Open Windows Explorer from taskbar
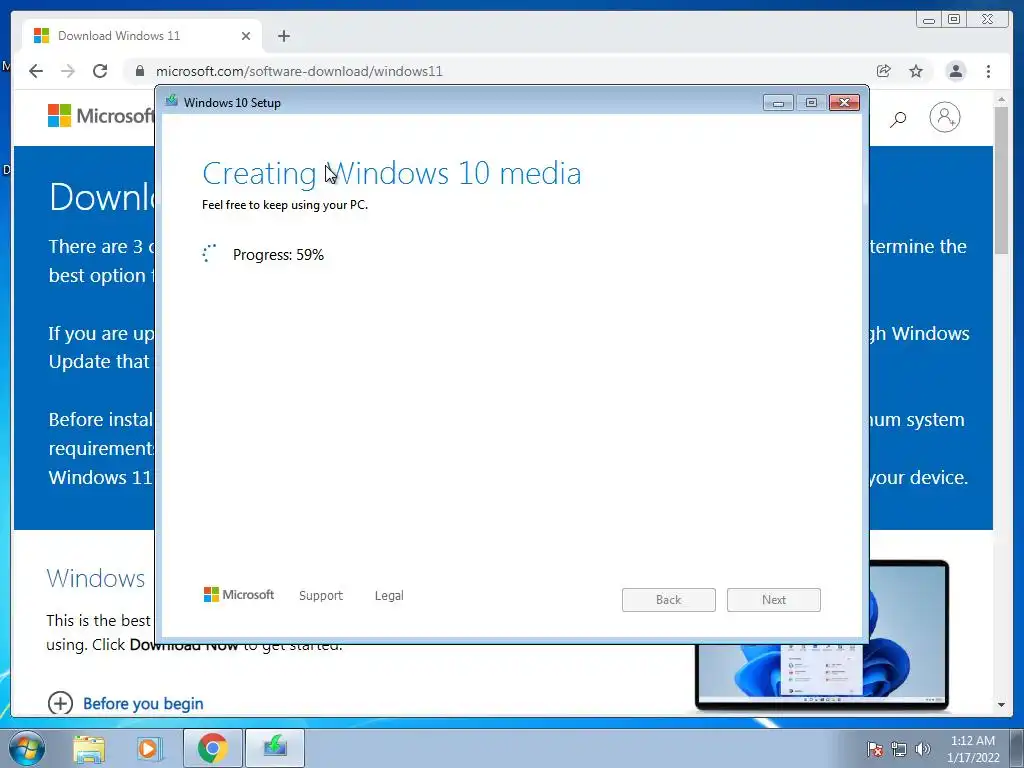The image size is (1024, 768). pyautogui.click(x=89, y=748)
